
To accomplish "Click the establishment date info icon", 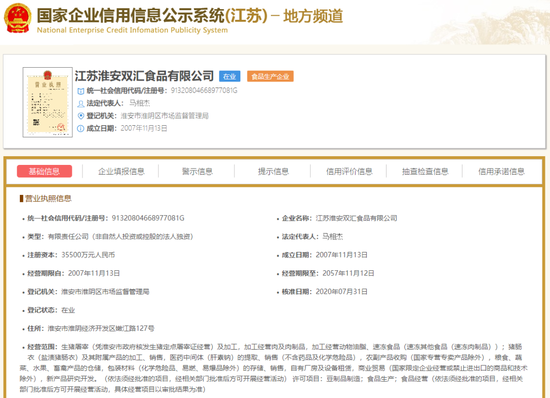I will (x=81, y=128).
